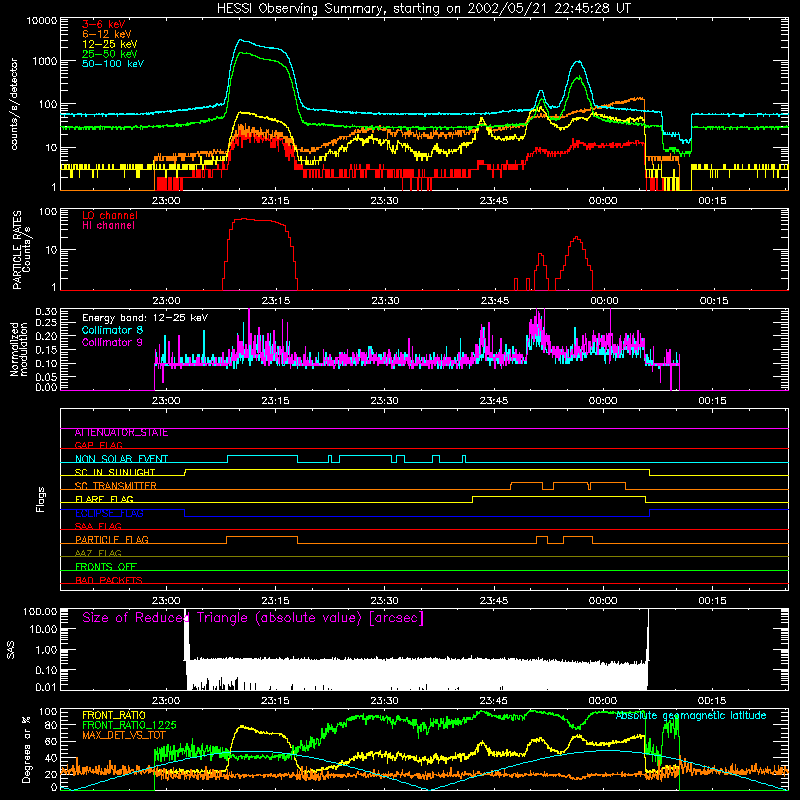Image resolution: width=800 pixels, height=800 pixels.
Task: Click the Degrees or % axis label
Action: (x=25, y=750)
